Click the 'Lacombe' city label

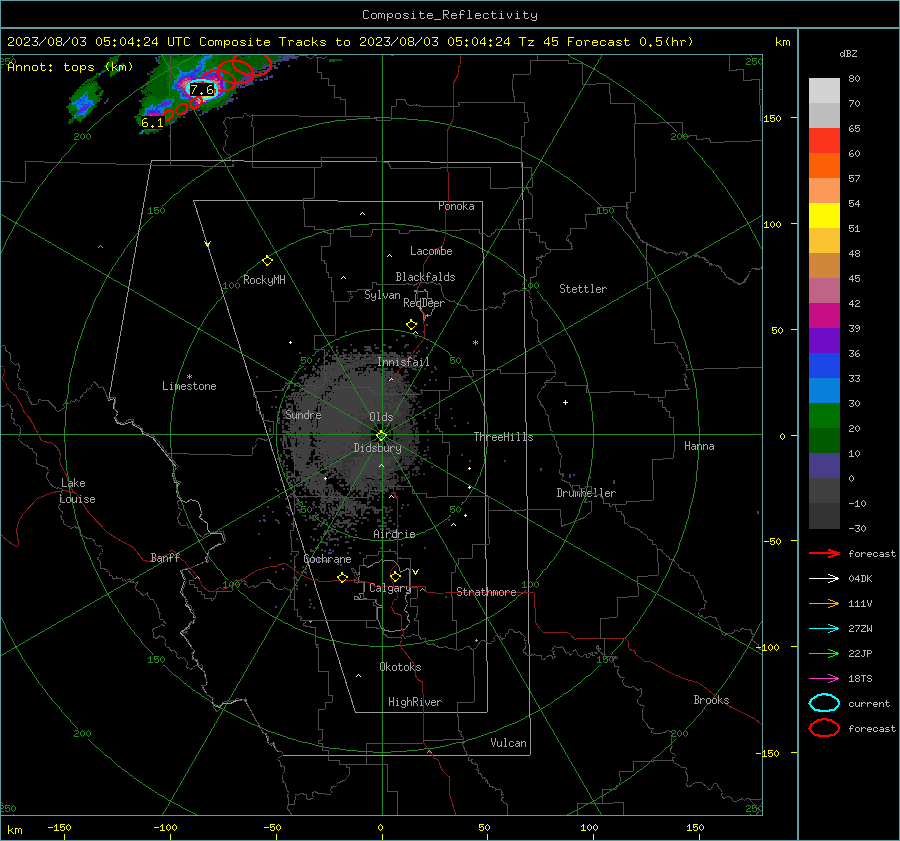(x=431, y=251)
